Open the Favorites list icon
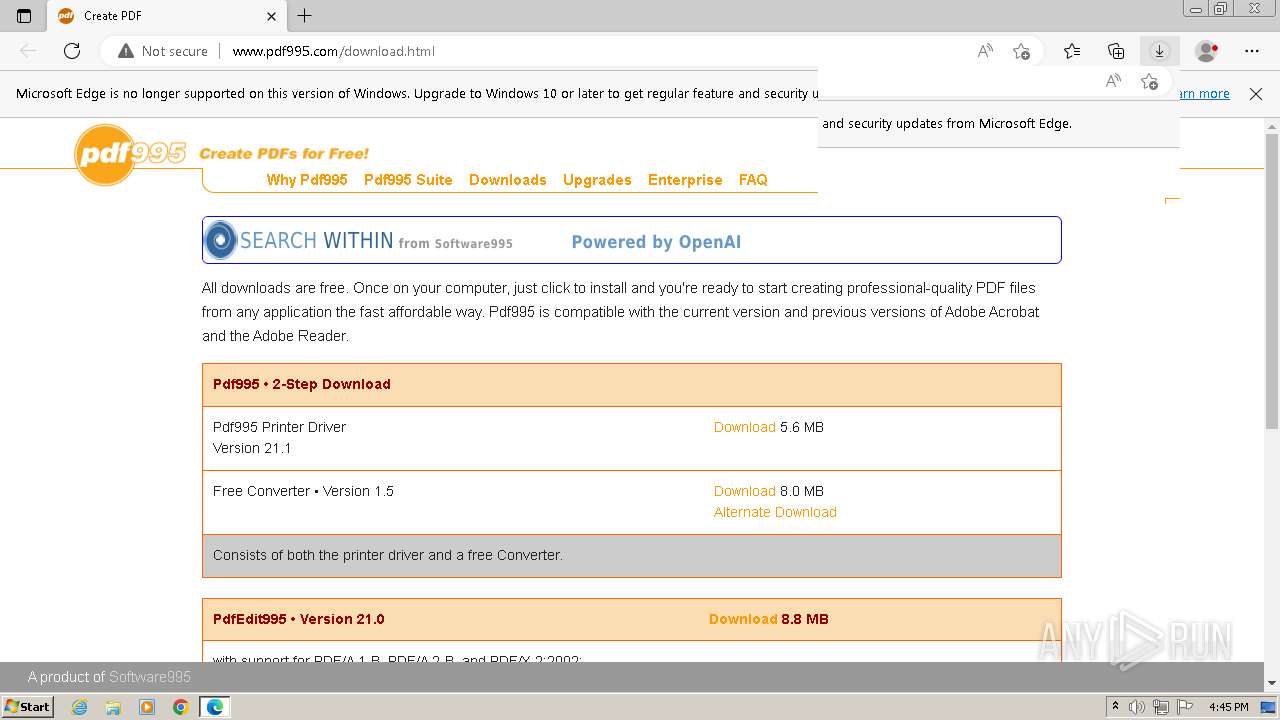The height and width of the screenshot is (720, 1280). click(x=1072, y=51)
